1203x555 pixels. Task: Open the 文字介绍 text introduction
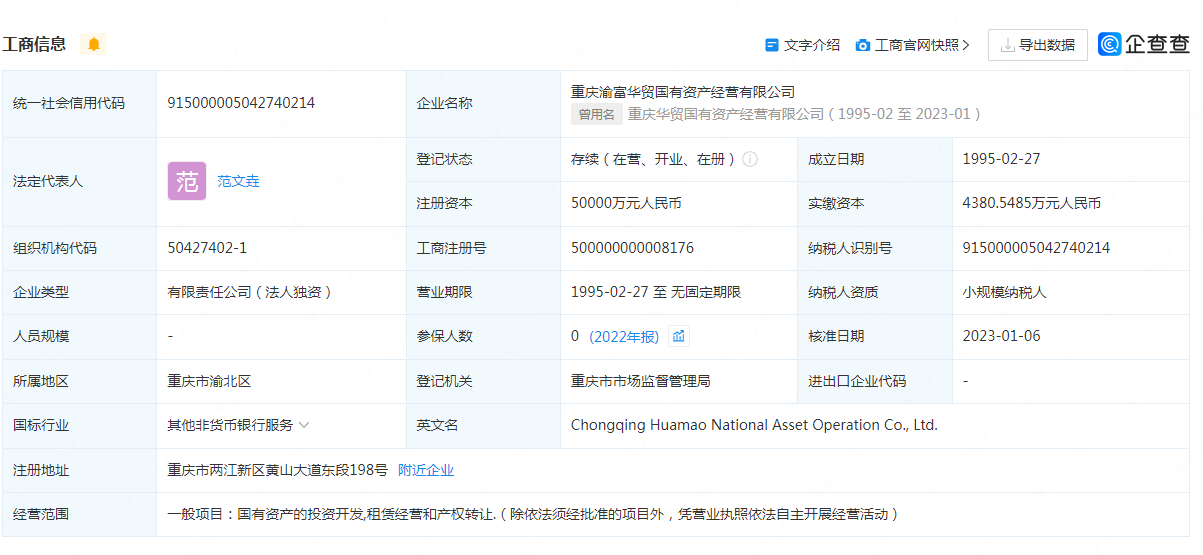tap(812, 45)
